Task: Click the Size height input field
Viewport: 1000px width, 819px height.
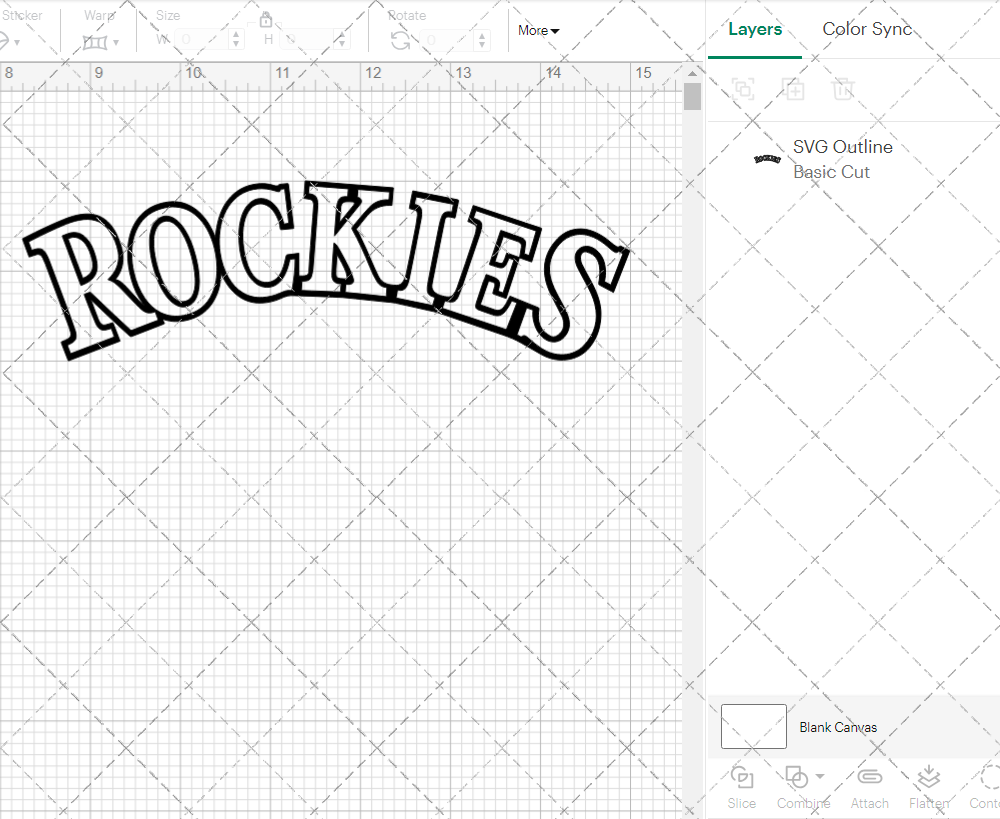Action: (x=307, y=40)
